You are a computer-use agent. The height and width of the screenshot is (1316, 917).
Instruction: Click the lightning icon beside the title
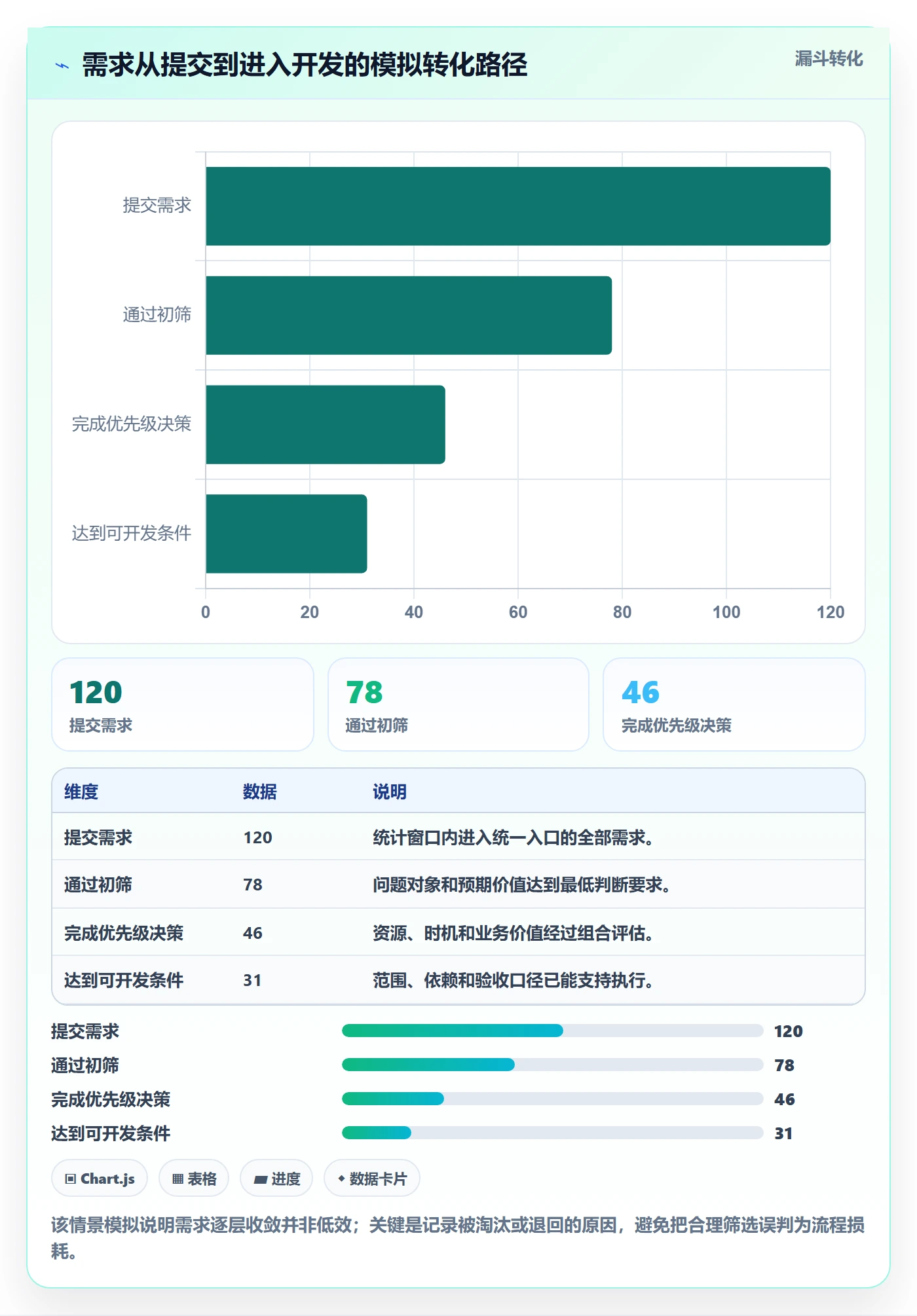(x=62, y=65)
